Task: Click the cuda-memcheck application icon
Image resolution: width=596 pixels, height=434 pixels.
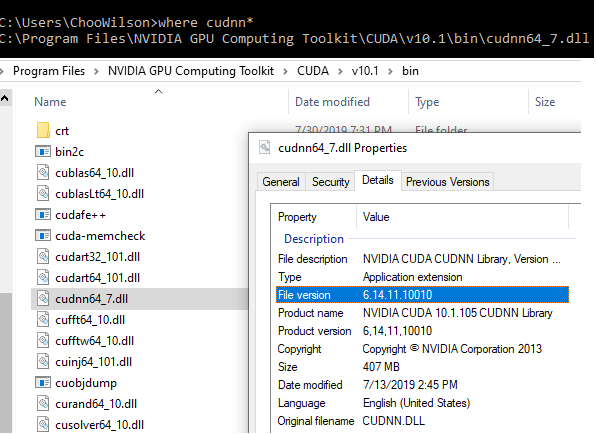Action: [x=43, y=236]
